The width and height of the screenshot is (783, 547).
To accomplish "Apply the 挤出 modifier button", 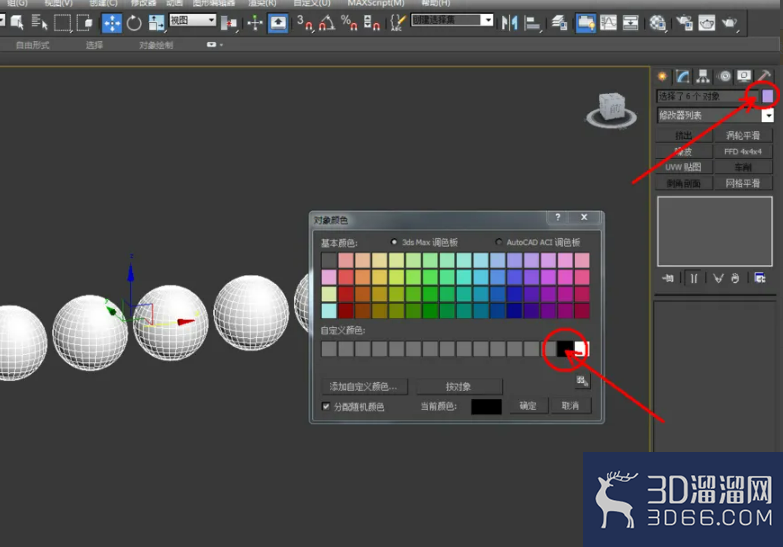I will point(684,135).
